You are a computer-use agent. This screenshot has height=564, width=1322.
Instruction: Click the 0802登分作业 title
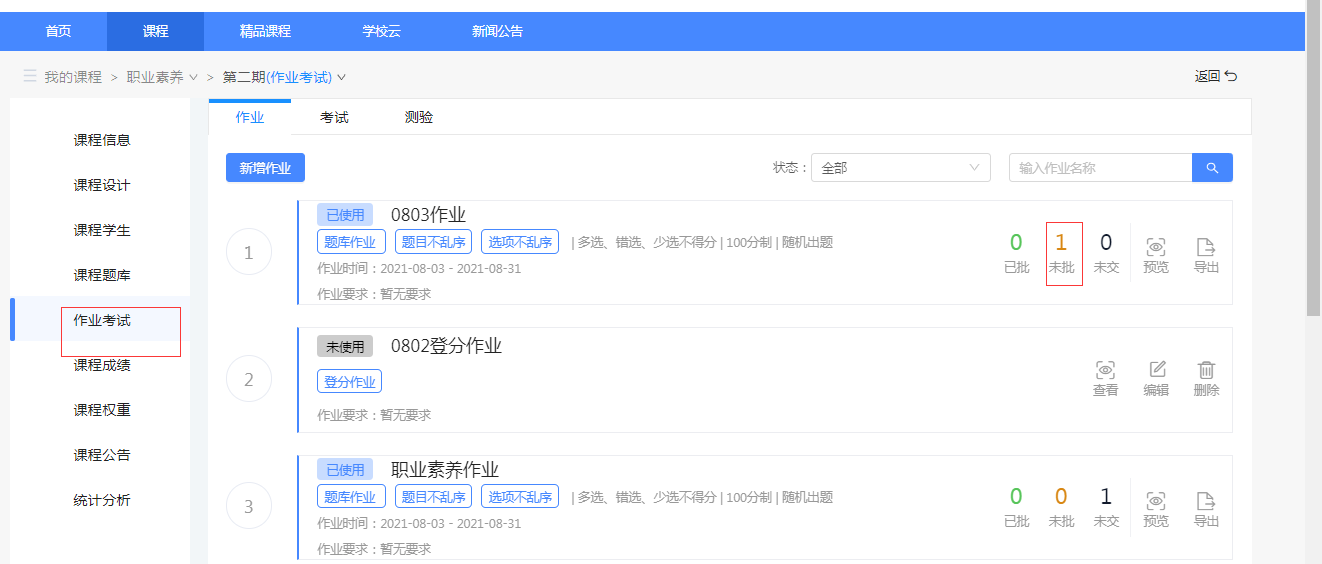point(446,346)
